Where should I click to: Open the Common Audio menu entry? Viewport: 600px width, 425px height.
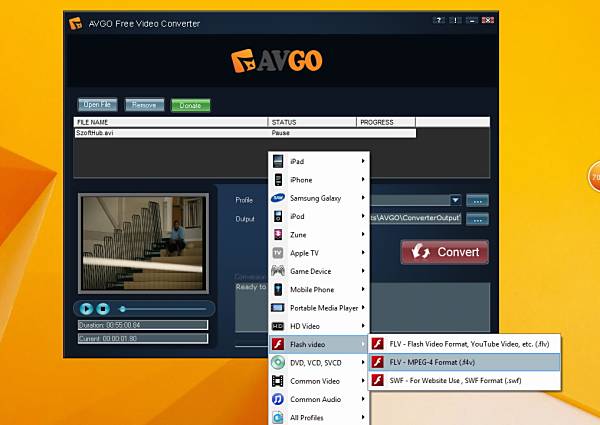point(319,399)
